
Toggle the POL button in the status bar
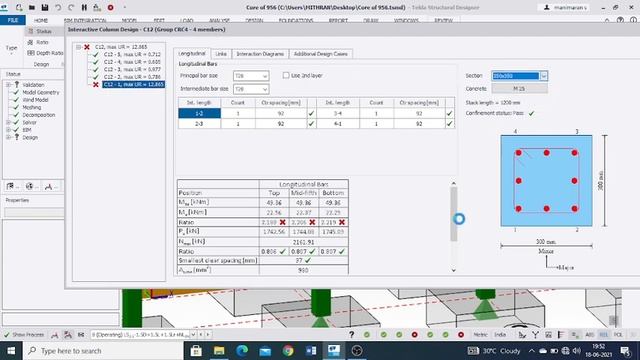click(x=618, y=335)
